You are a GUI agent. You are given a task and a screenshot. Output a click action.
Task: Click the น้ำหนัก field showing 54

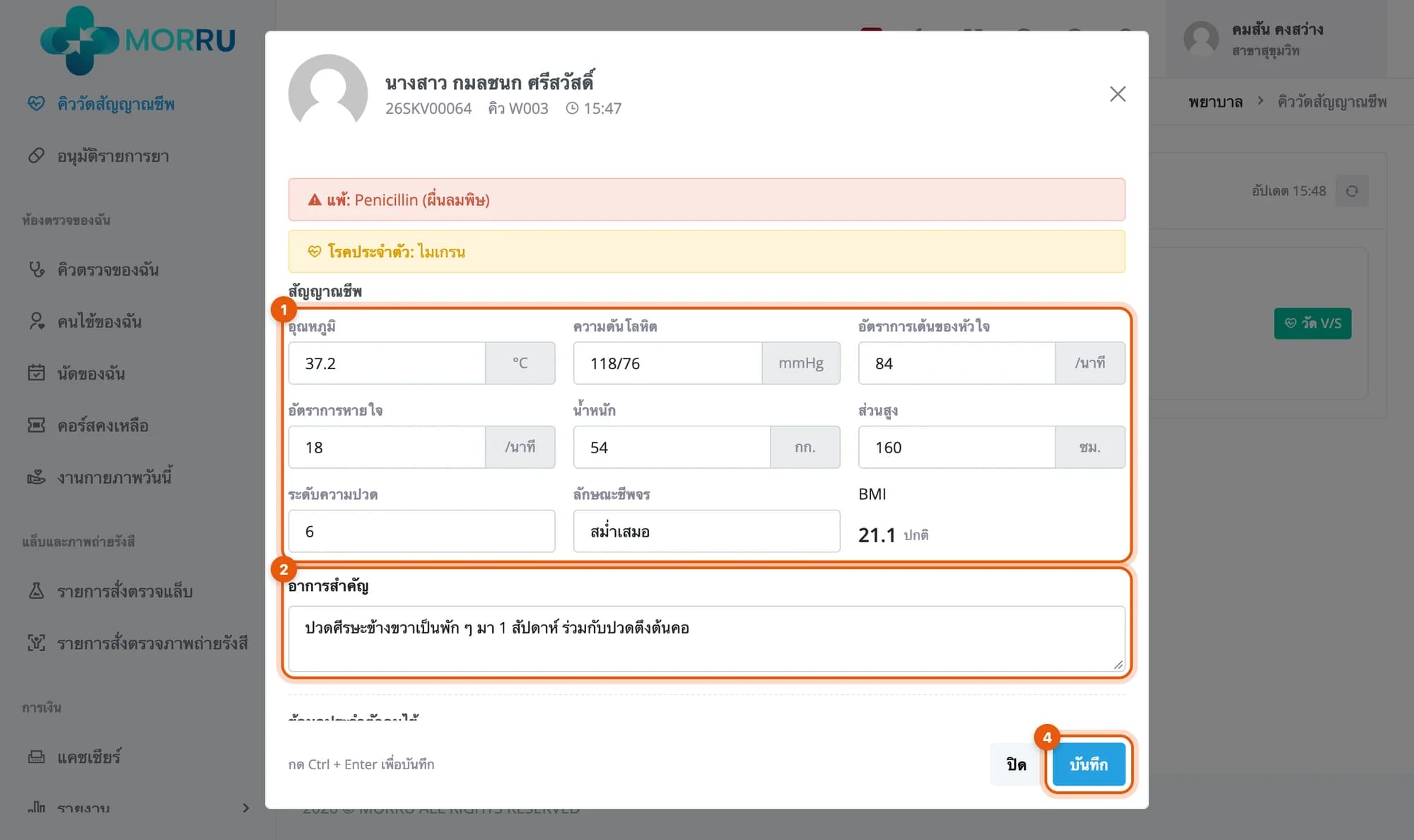tap(672, 447)
